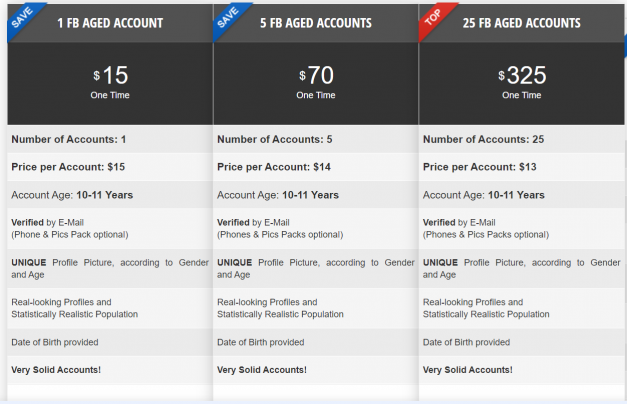Select the 1 FB AGED ACCOUNT plan header
This screenshot has height=404, width=627.
click(x=110, y=23)
